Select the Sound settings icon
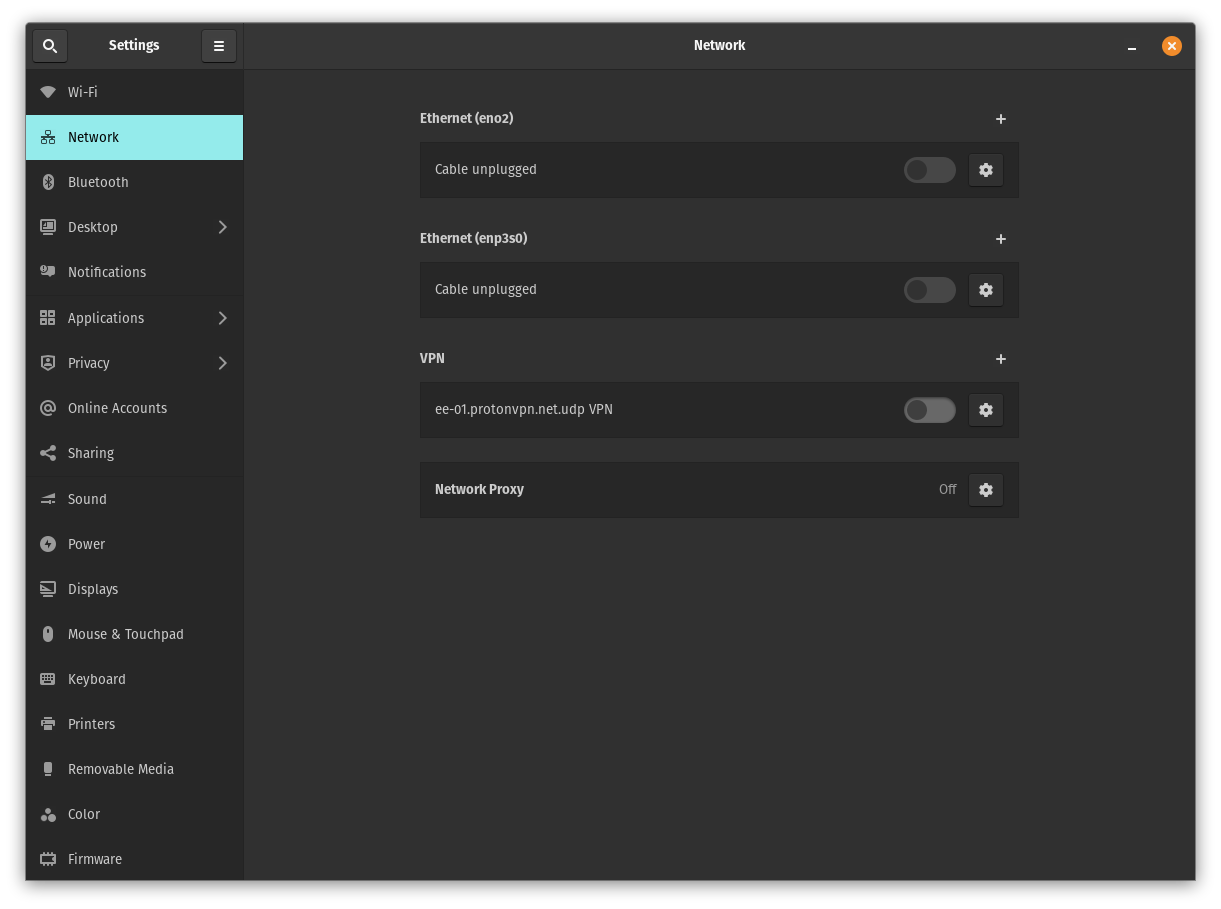This screenshot has width=1221, height=909. tap(48, 498)
